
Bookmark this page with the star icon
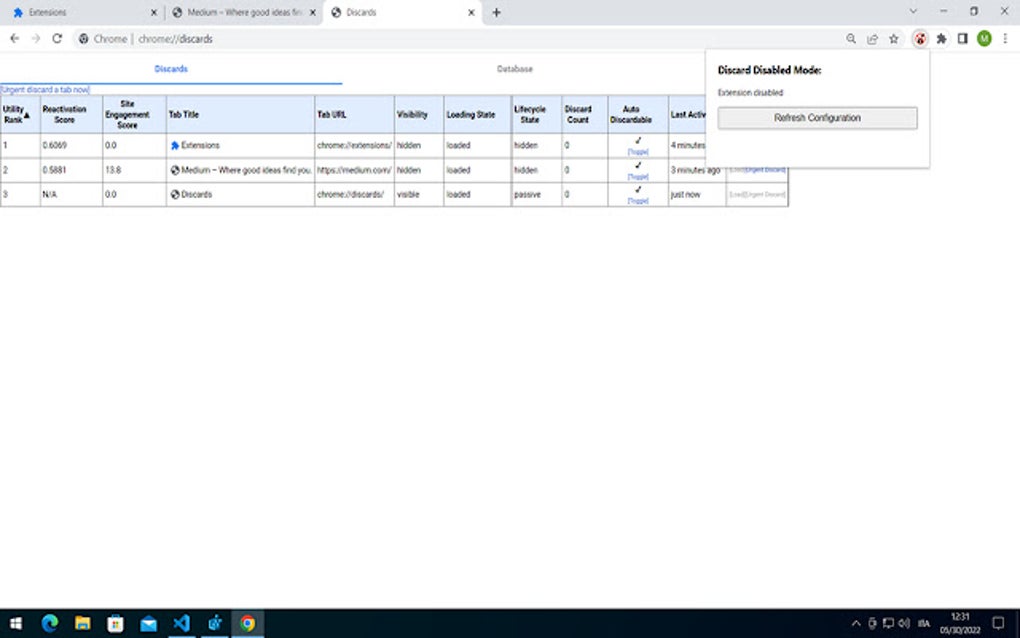coord(893,39)
